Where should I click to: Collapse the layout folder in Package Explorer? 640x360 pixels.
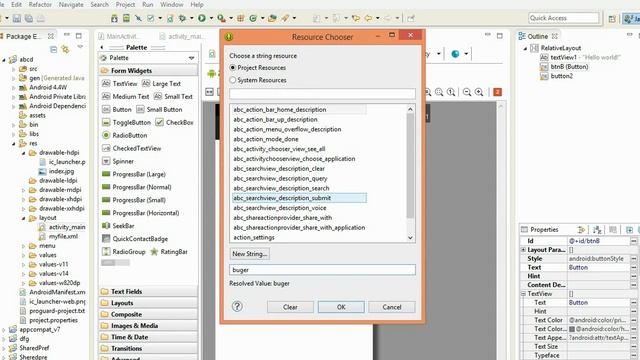pos(23,218)
